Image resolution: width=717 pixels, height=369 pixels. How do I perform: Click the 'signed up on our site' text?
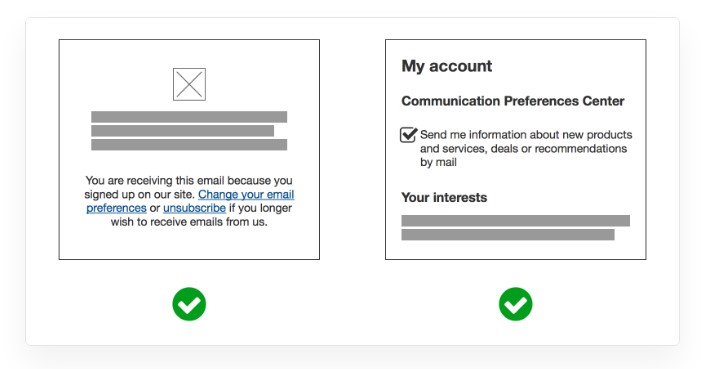pyautogui.click(x=139, y=194)
